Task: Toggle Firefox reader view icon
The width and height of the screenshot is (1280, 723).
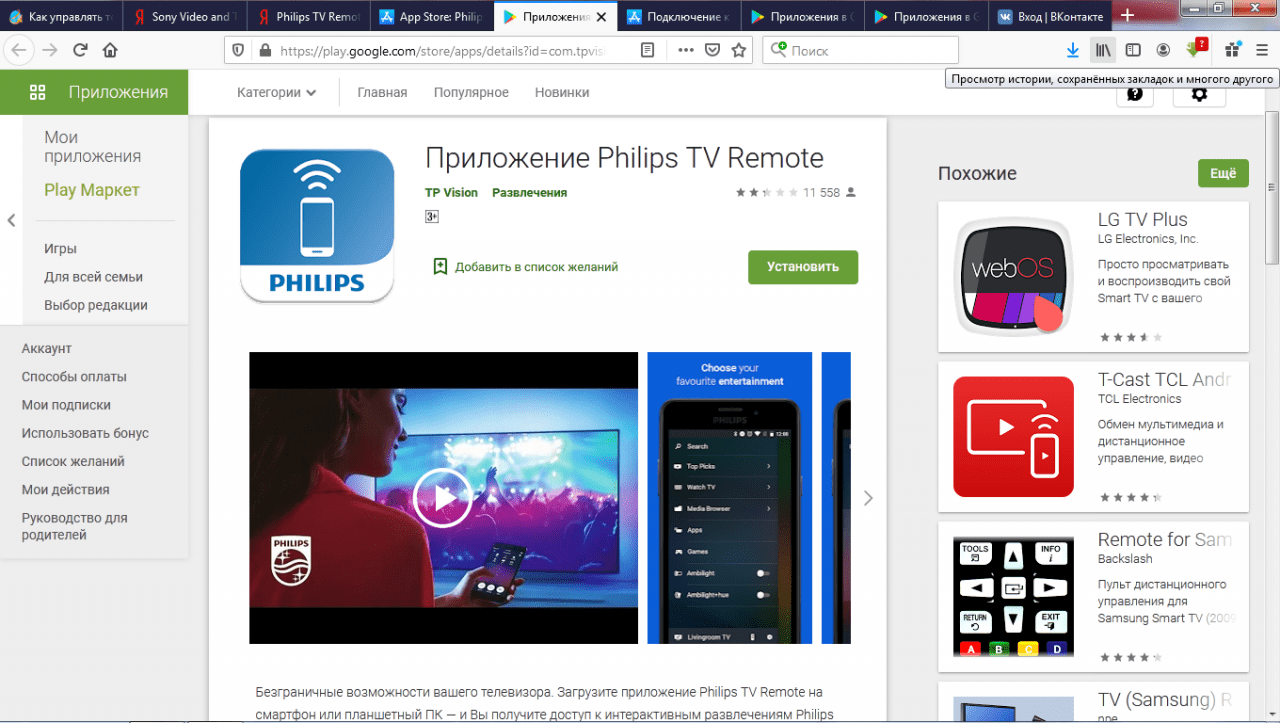Action: tap(648, 50)
